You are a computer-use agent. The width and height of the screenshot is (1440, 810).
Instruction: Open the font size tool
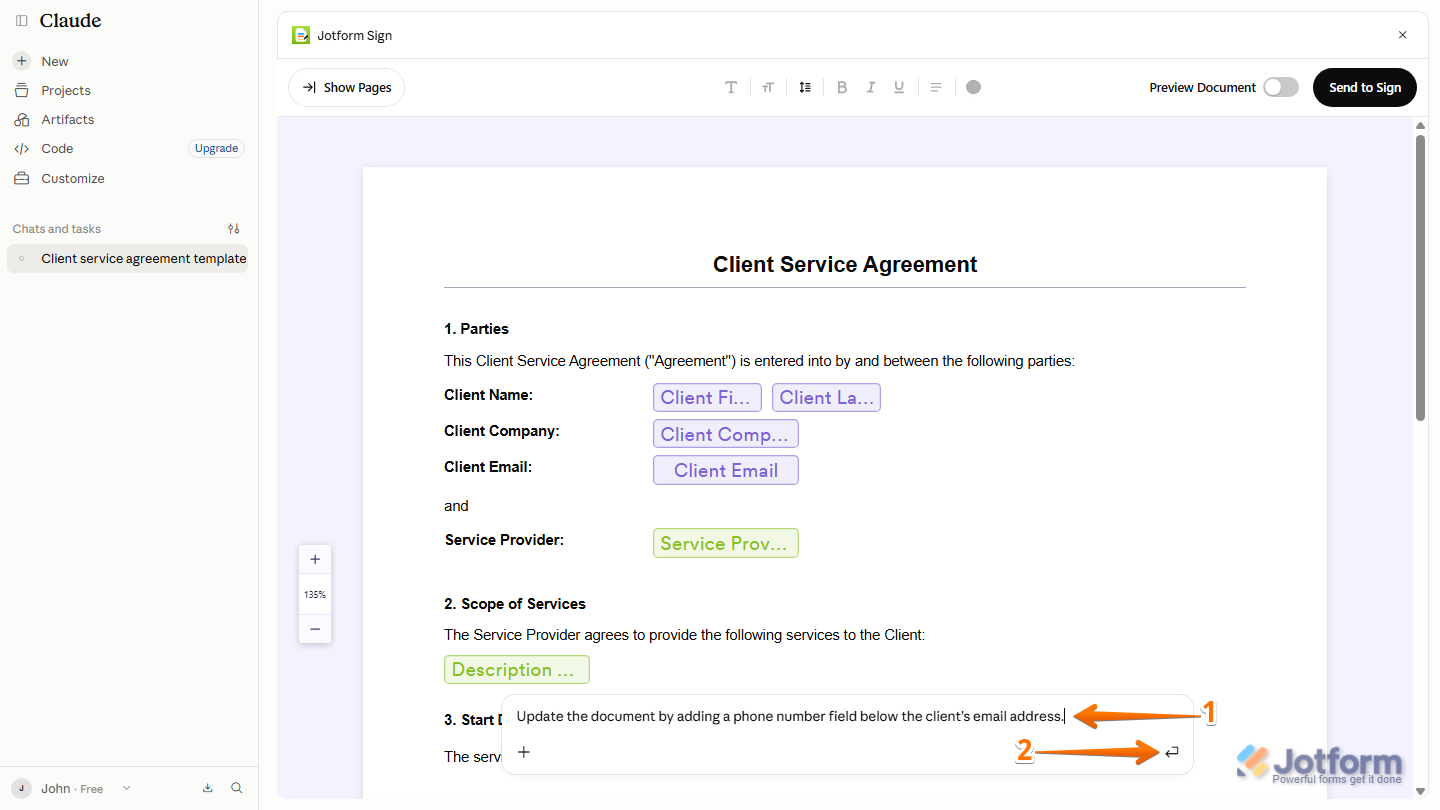(x=768, y=87)
